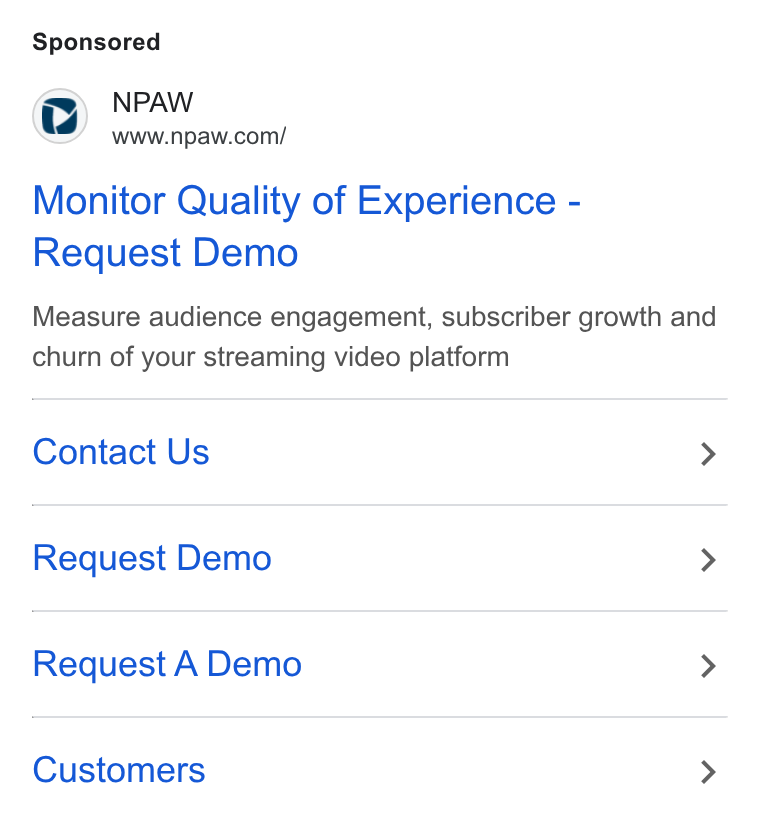The width and height of the screenshot is (760, 822).
Task: Click the chevron next to Customers
Action: tap(708, 772)
